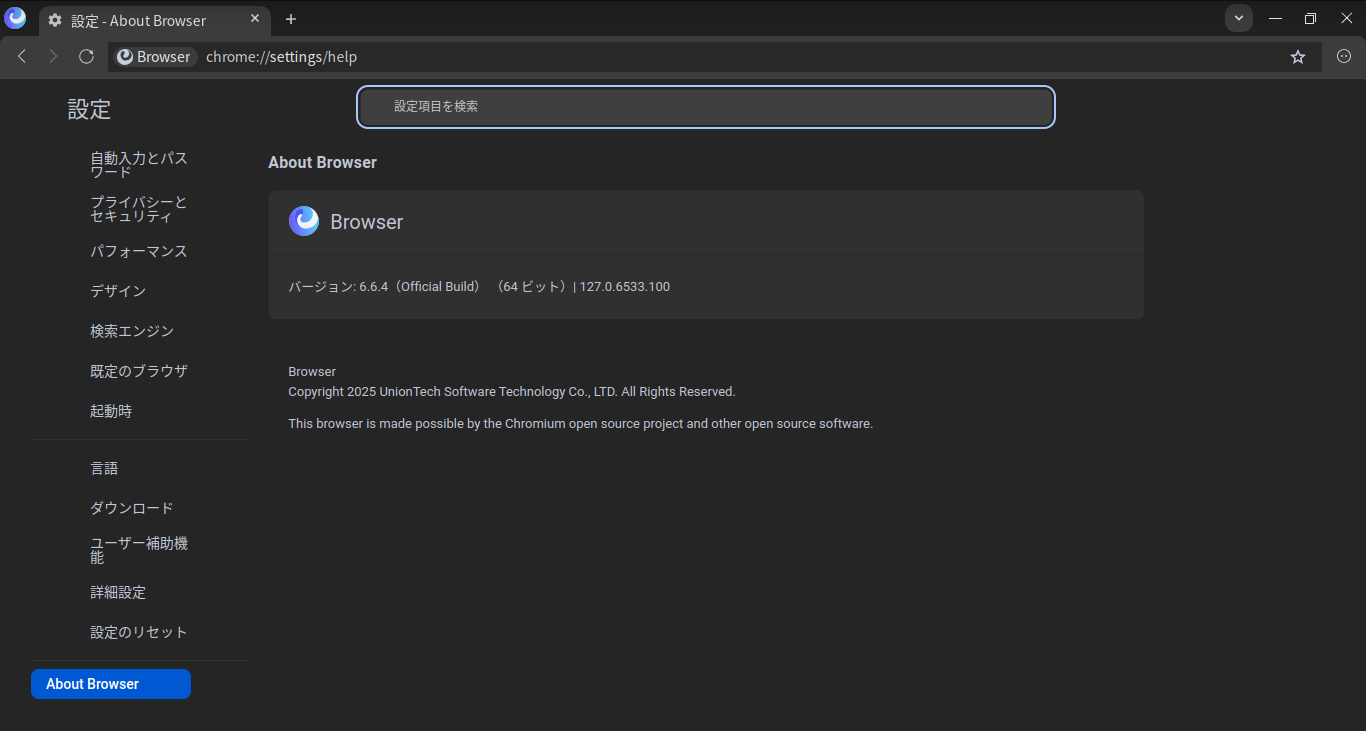Click the forward navigation arrow
This screenshot has height=731, width=1366.
point(54,57)
